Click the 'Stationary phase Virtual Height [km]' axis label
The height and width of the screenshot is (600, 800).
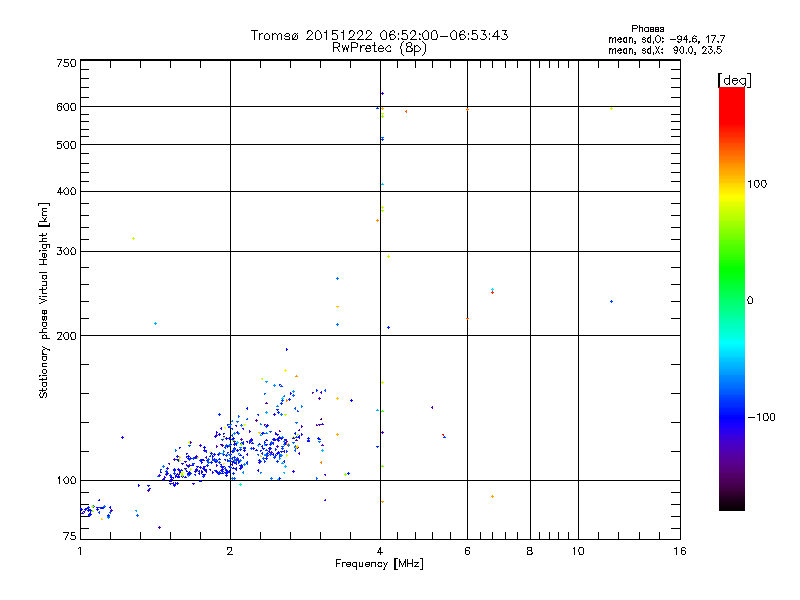pyautogui.click(x=43, y=300)
